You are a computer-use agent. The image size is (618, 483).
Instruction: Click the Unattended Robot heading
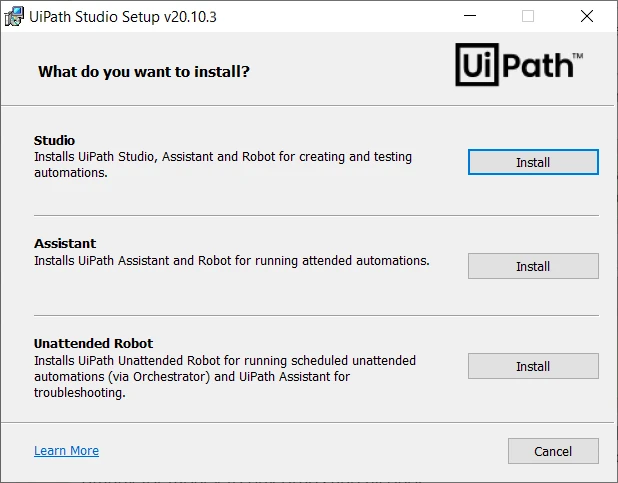[x=93, y=343]
